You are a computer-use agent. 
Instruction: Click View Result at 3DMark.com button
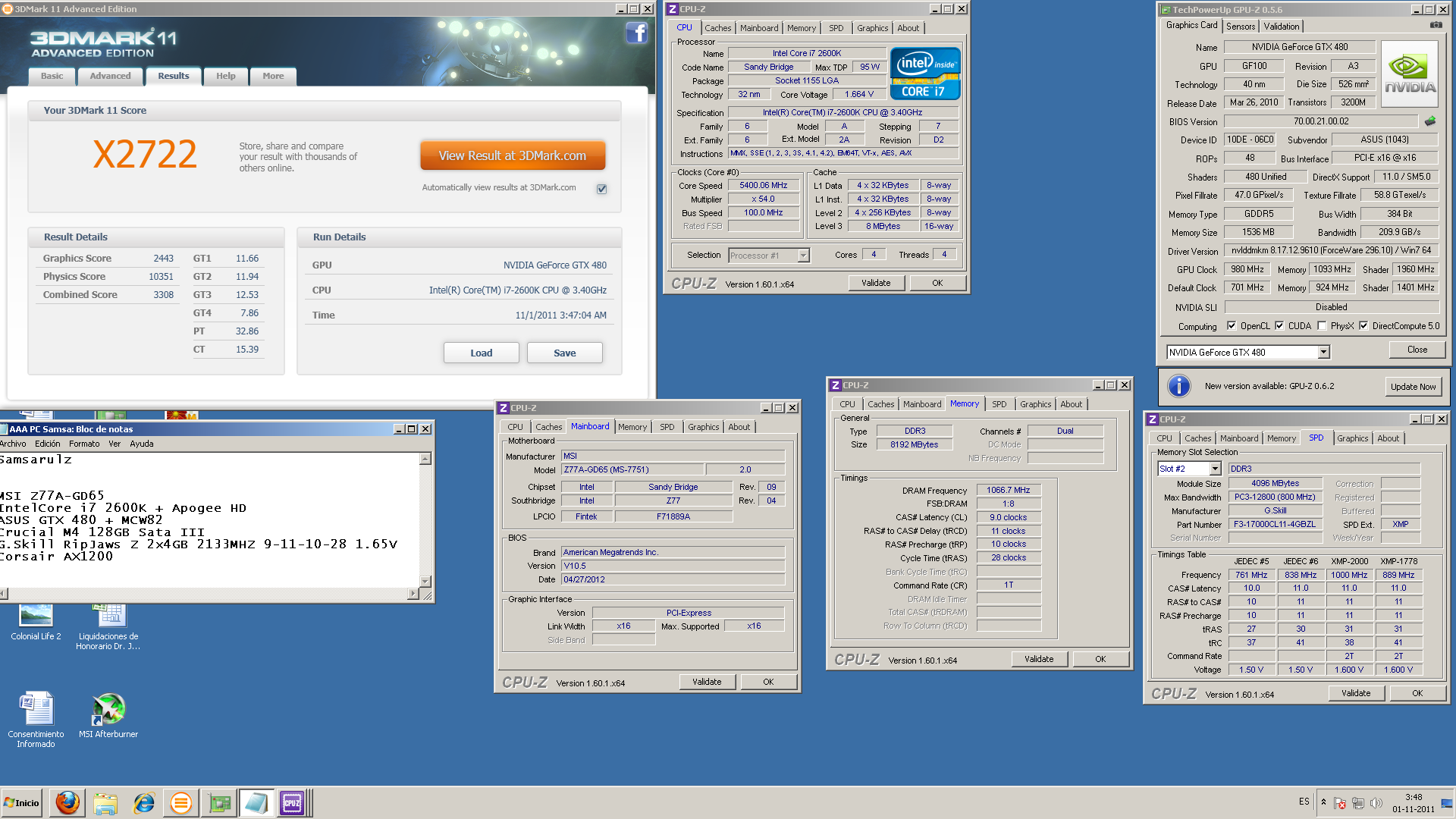pyautogui.click(x=513, y=155)
